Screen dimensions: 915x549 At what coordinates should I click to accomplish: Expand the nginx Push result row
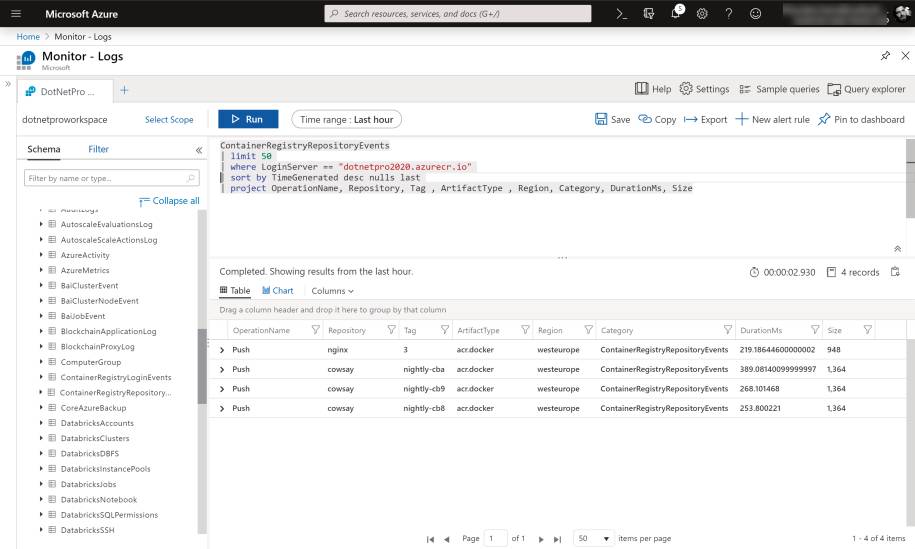coord(222,350)
